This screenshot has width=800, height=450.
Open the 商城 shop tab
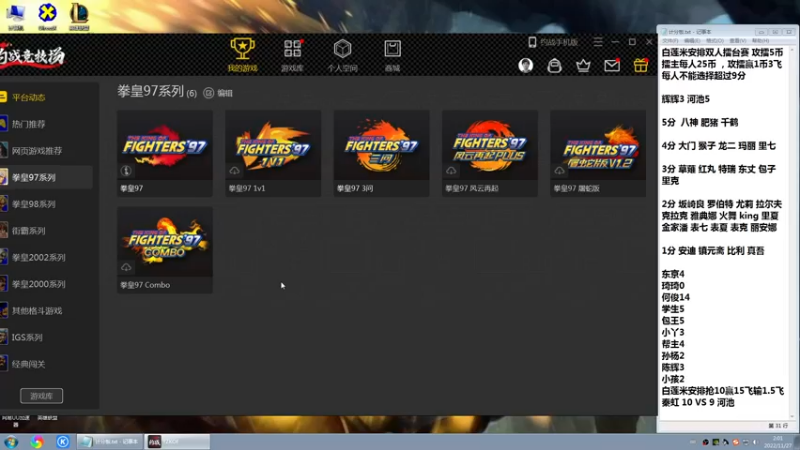392,55
